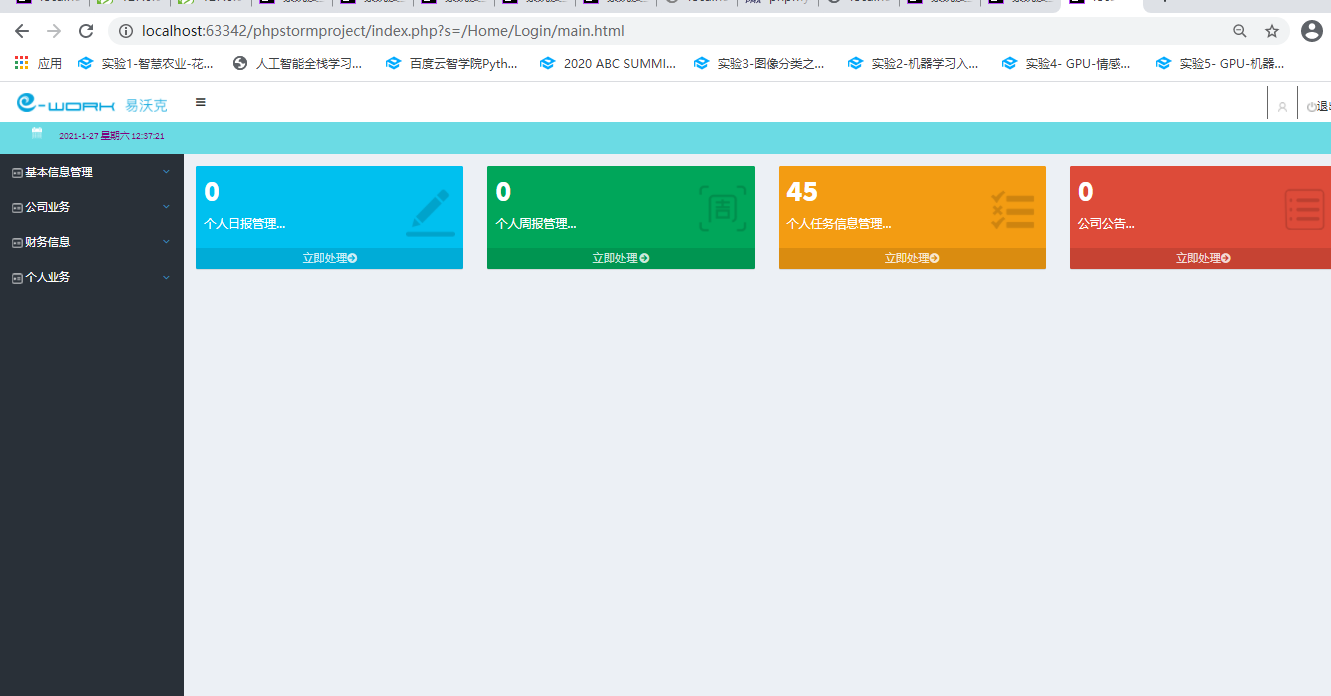Click 立即处理 on the green weekly report card
The width and height of the screenshot is (1331, 696).
point(620,258)
